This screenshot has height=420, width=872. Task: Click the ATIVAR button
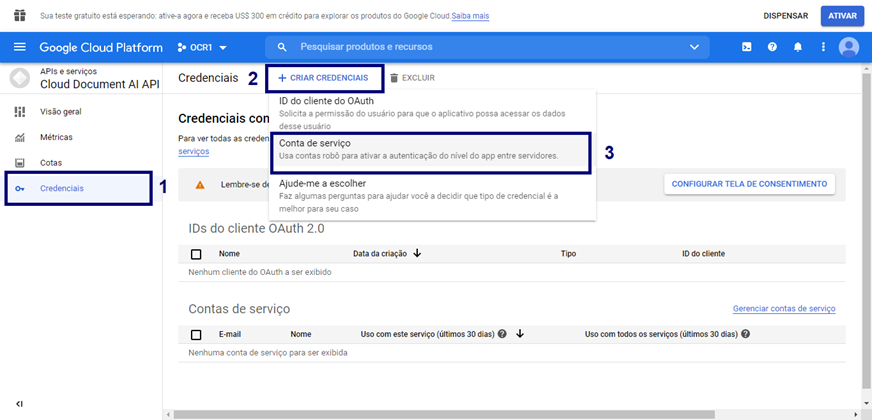pos(842,16)
